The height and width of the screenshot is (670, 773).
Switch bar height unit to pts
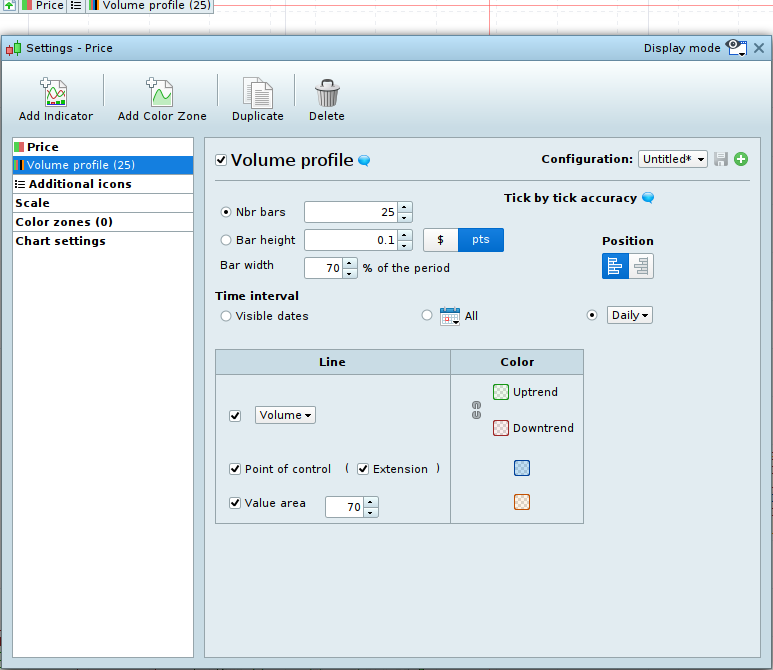point(481,240)
